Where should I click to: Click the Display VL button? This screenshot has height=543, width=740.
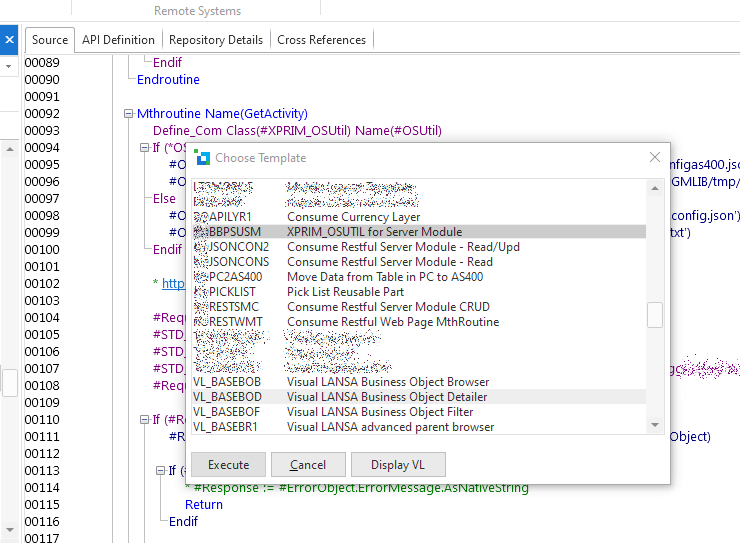397,465
